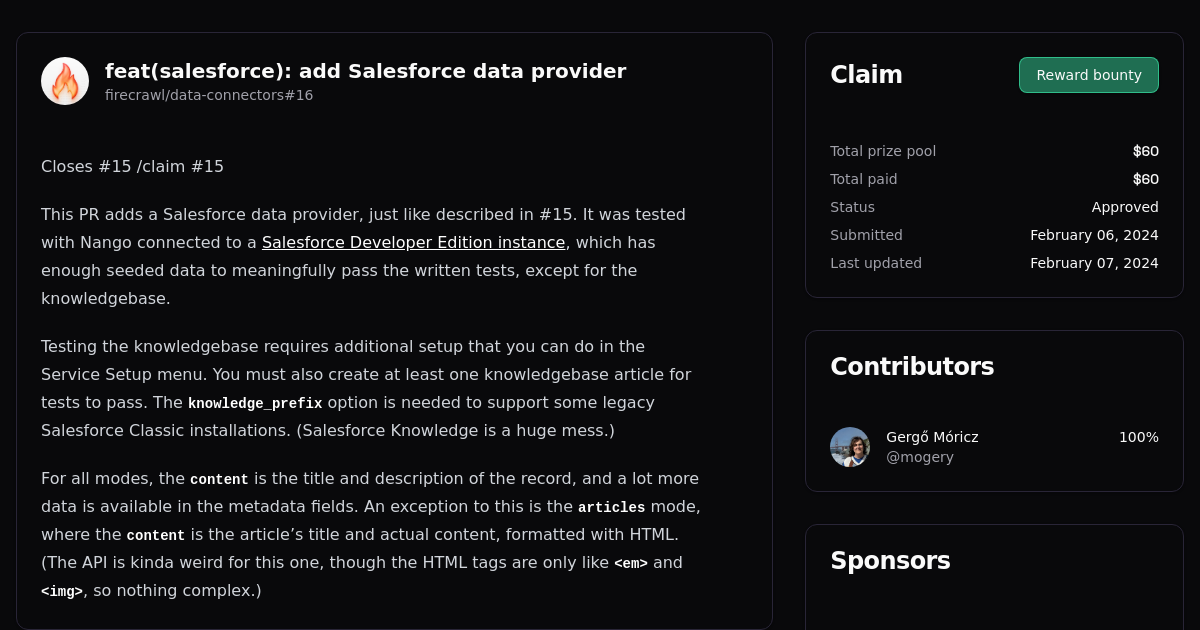Click the @mogery username
The width and height of the screenshot is (1200, 630).
pos(919,457)
